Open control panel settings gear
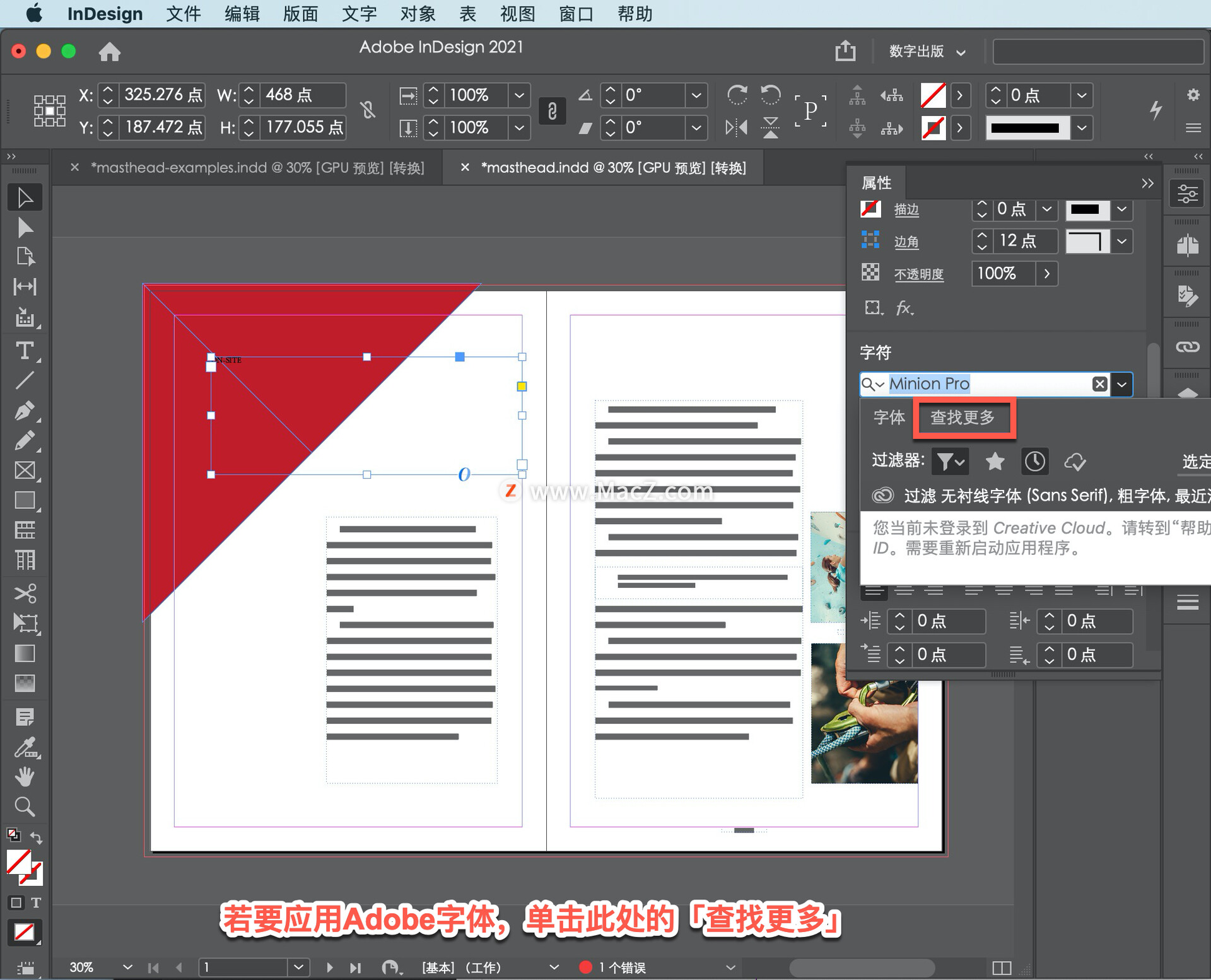Image resolution: width=1211 pixels, height=980 pixels. (1193, 95)
